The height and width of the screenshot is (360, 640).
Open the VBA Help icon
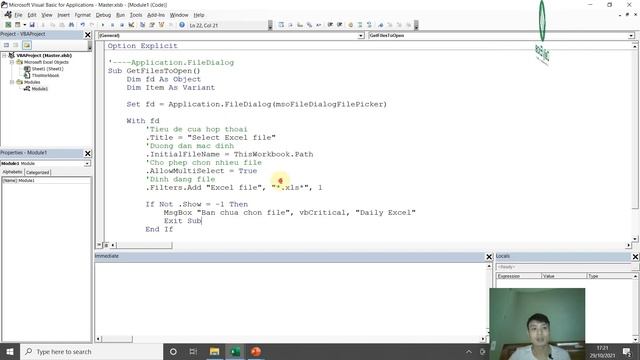tap(182, 25)
